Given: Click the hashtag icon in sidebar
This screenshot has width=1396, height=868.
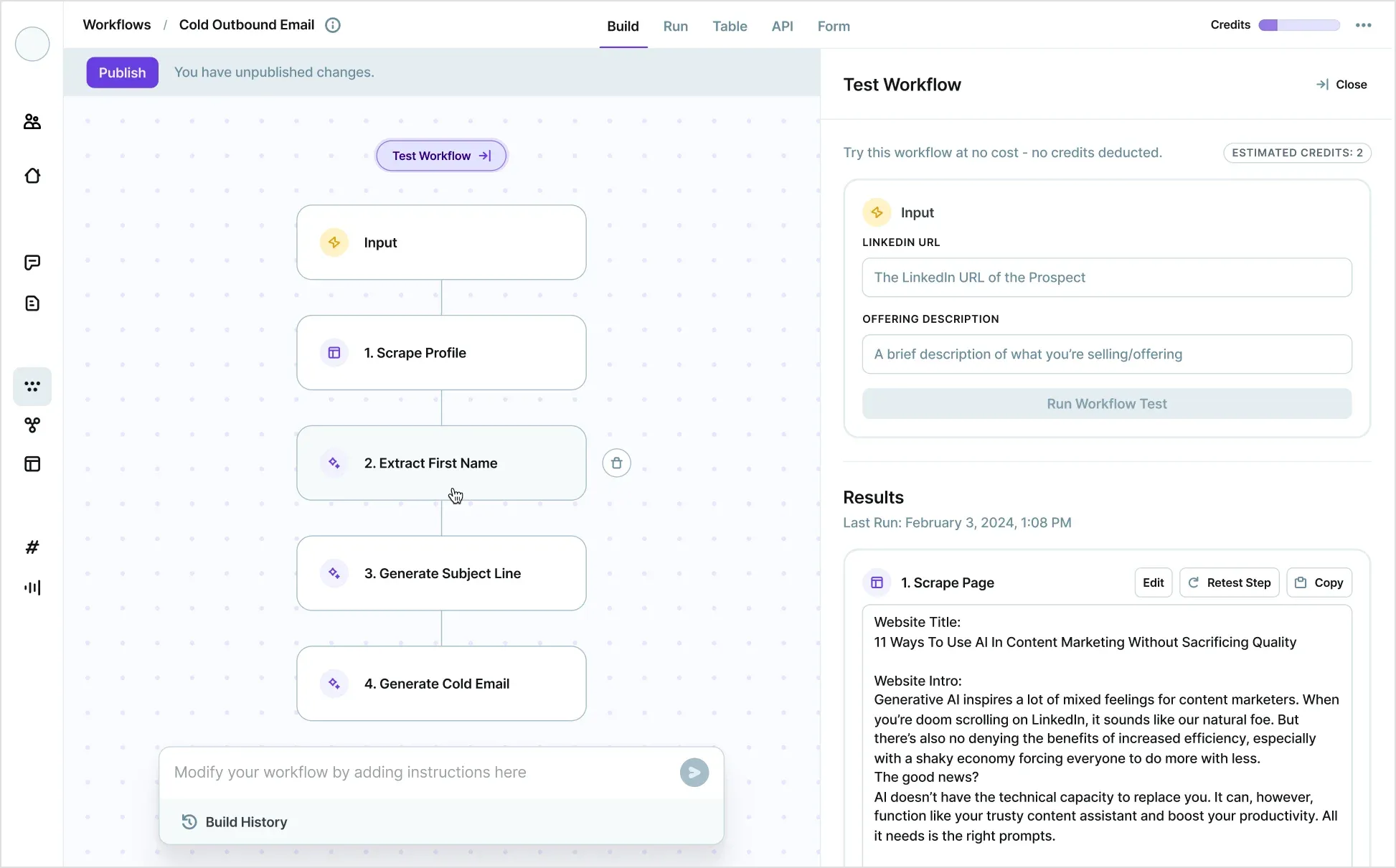Looking at the screenshot, I should pos(32,547).
